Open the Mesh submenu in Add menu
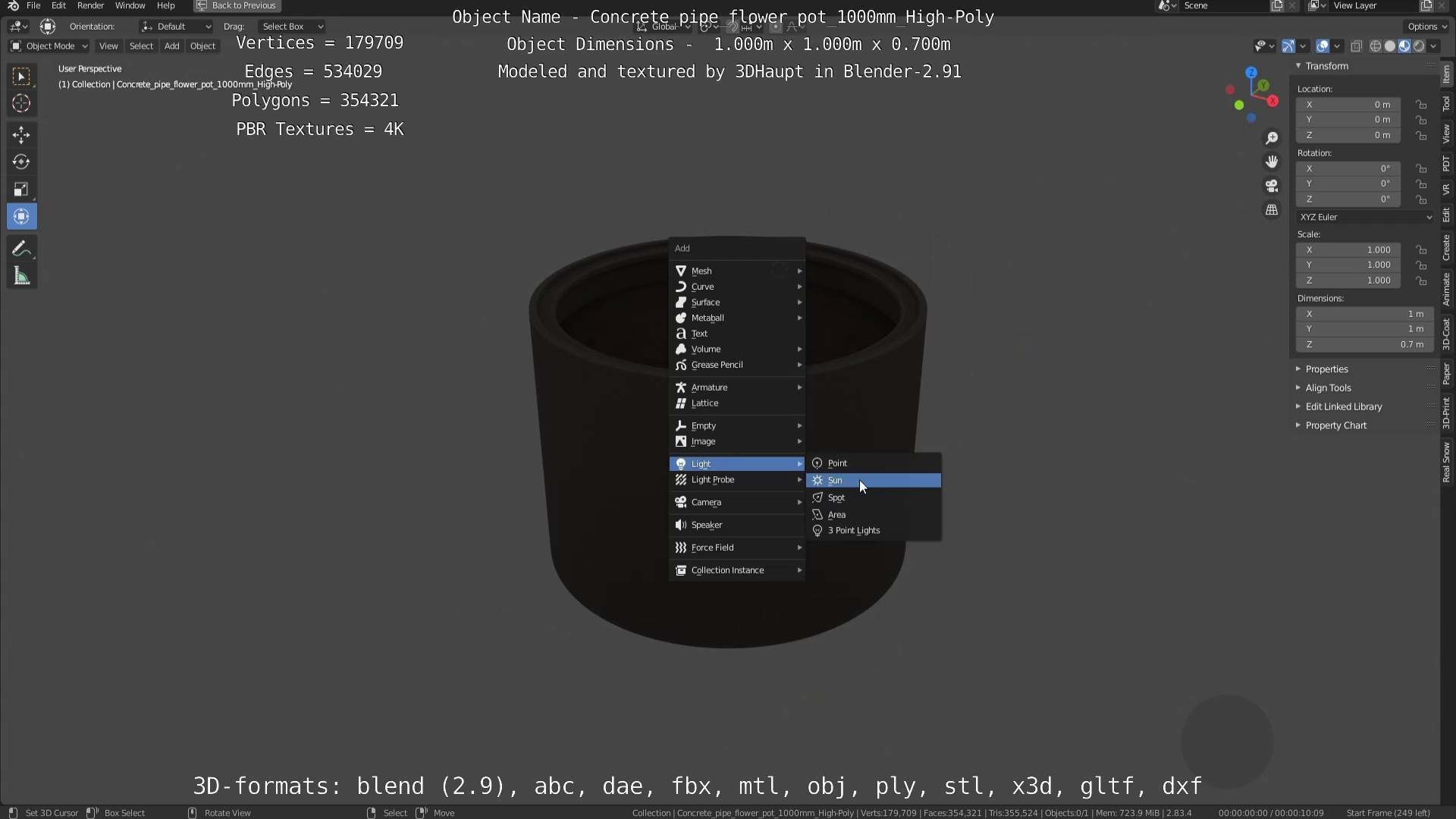The width and height of the screenshot is (1456, 819). [x=737, y=271]
